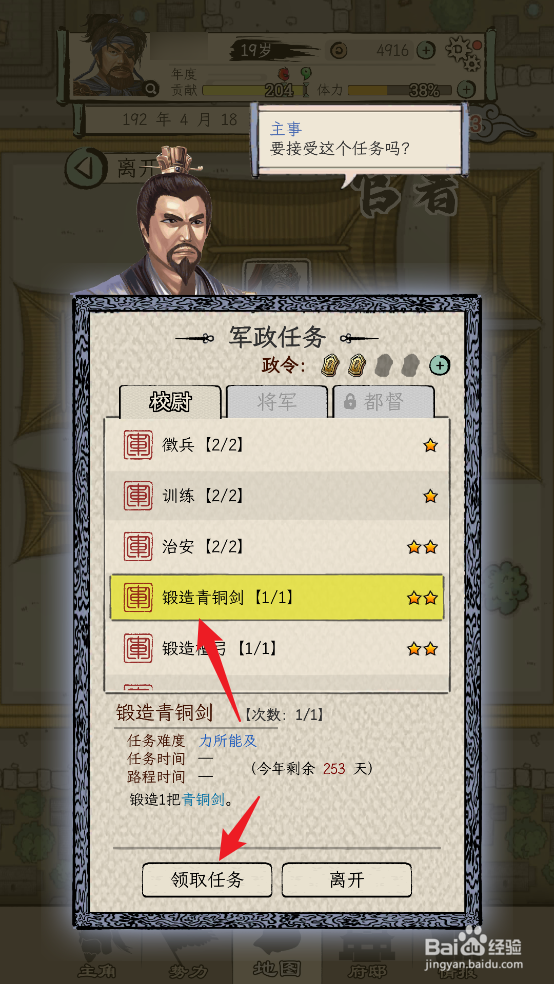Inspect character with the portrait magnifier icon
The image size is (554, 984).
tap(151, 89)
